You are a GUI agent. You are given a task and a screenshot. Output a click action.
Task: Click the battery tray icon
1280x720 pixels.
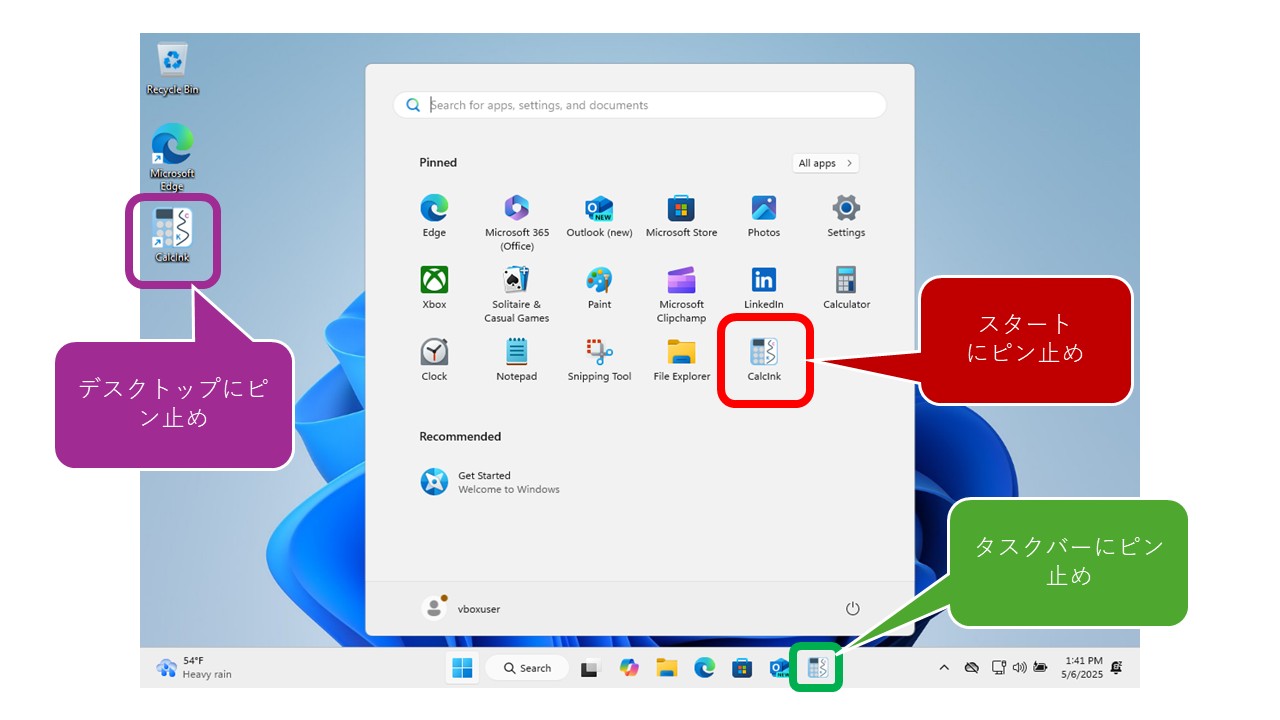click(x=1041, y=668)
